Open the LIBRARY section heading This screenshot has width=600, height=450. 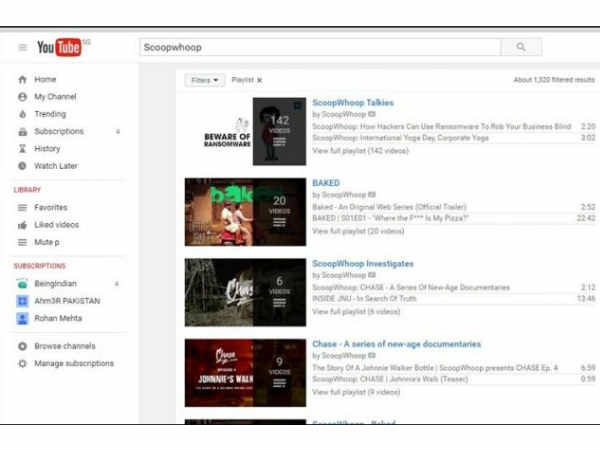click(27, 190)
